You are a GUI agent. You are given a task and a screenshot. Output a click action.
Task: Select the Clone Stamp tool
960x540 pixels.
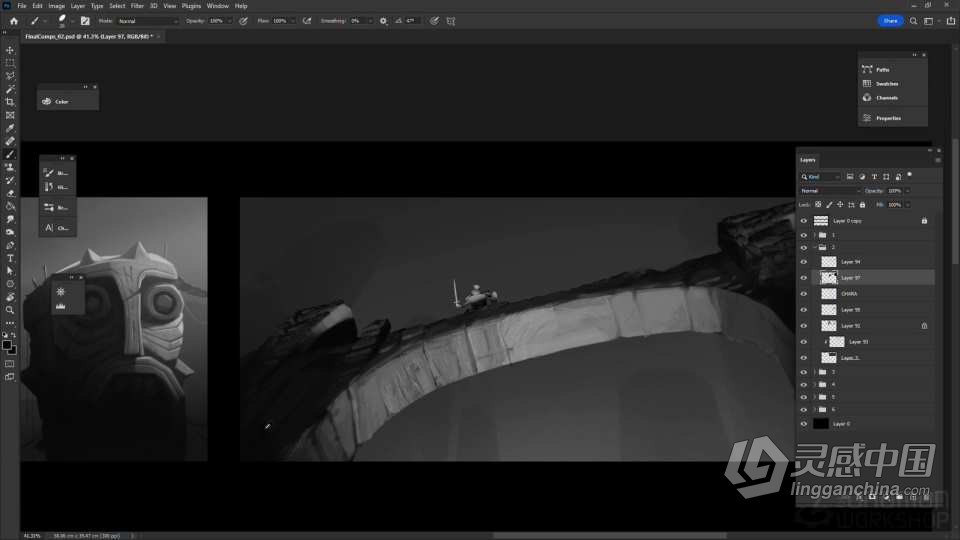(x=10, y=167)
